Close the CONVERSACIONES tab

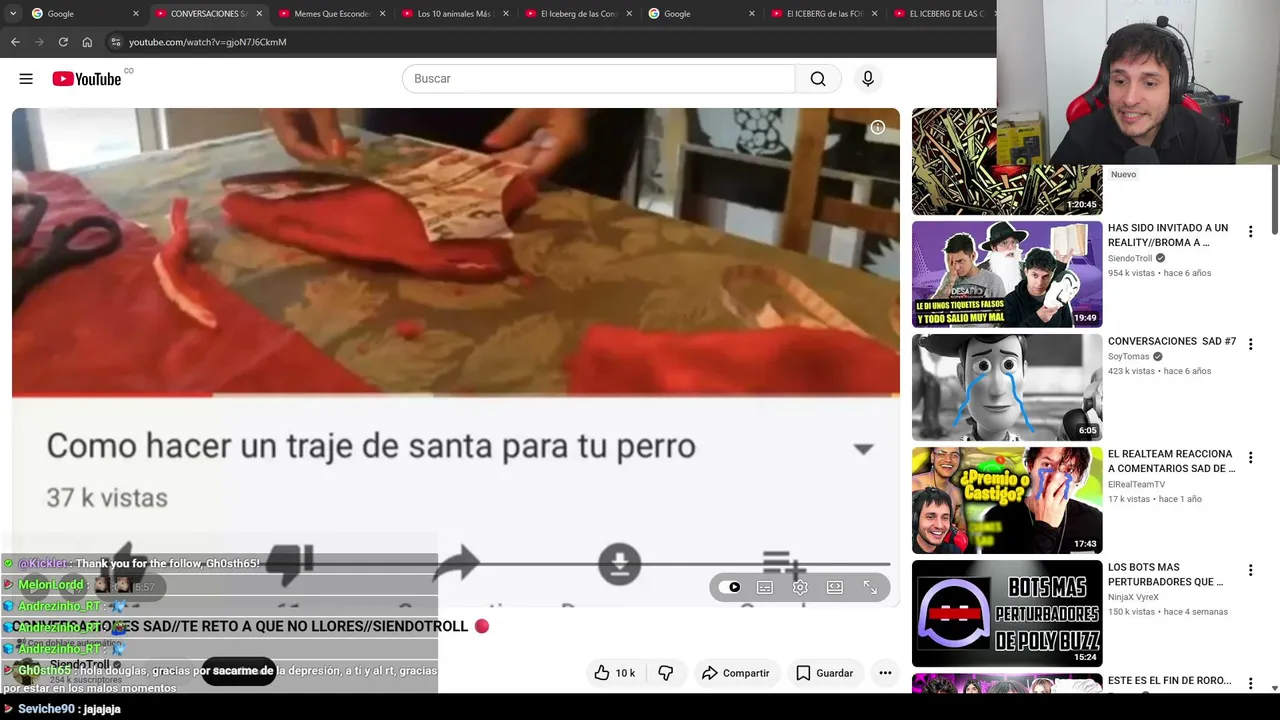pos(259,14)
